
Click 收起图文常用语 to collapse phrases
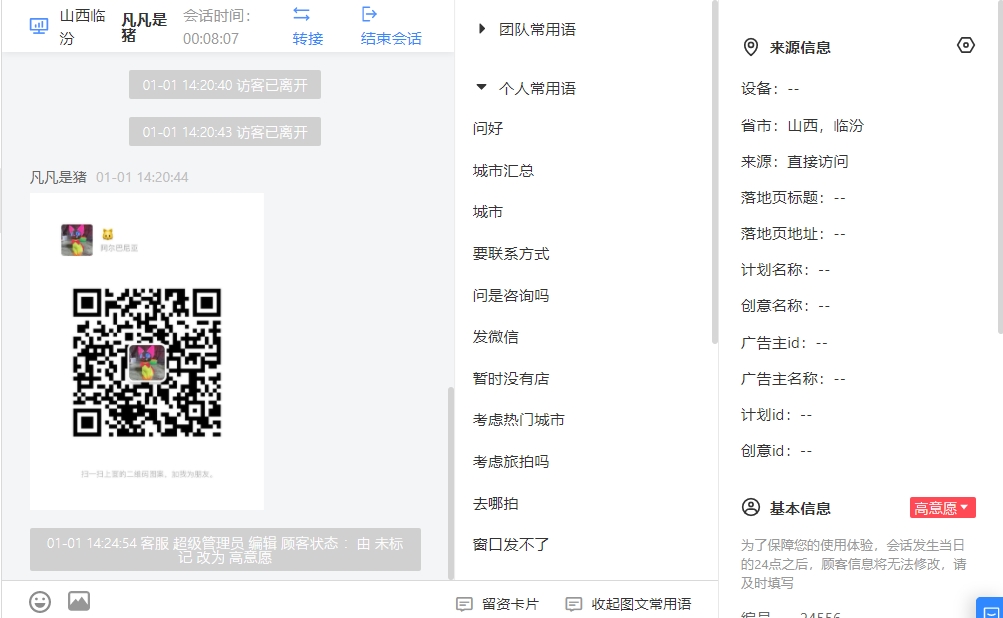[x=628, y=604]
